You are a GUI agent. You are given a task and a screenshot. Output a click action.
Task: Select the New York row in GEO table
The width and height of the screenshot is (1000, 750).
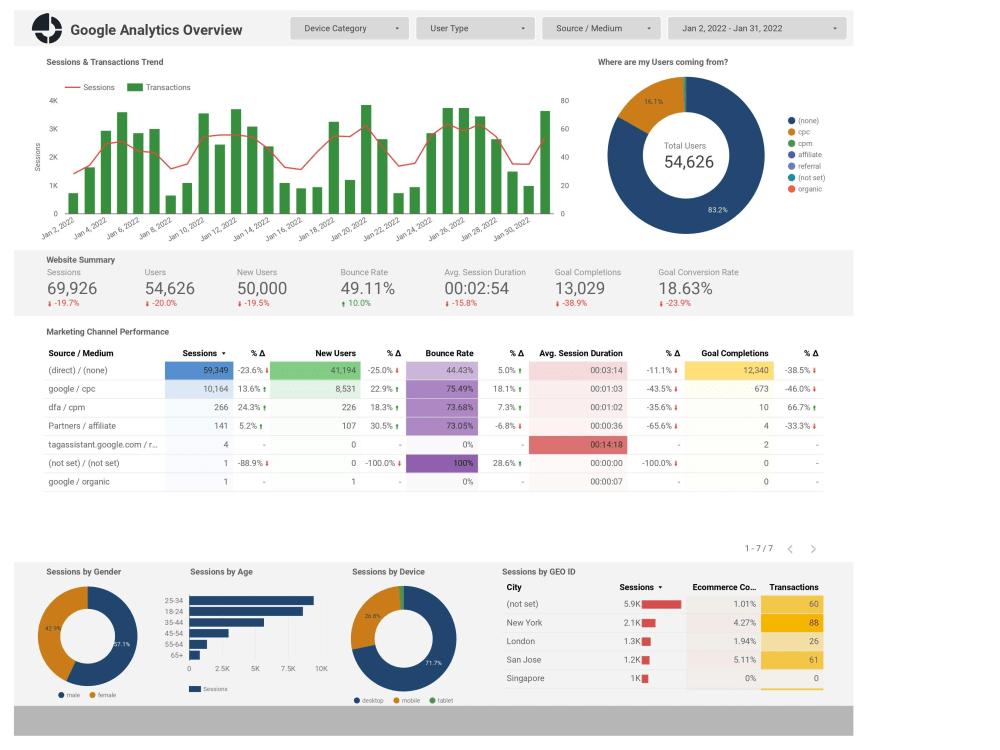pos(523,622)
